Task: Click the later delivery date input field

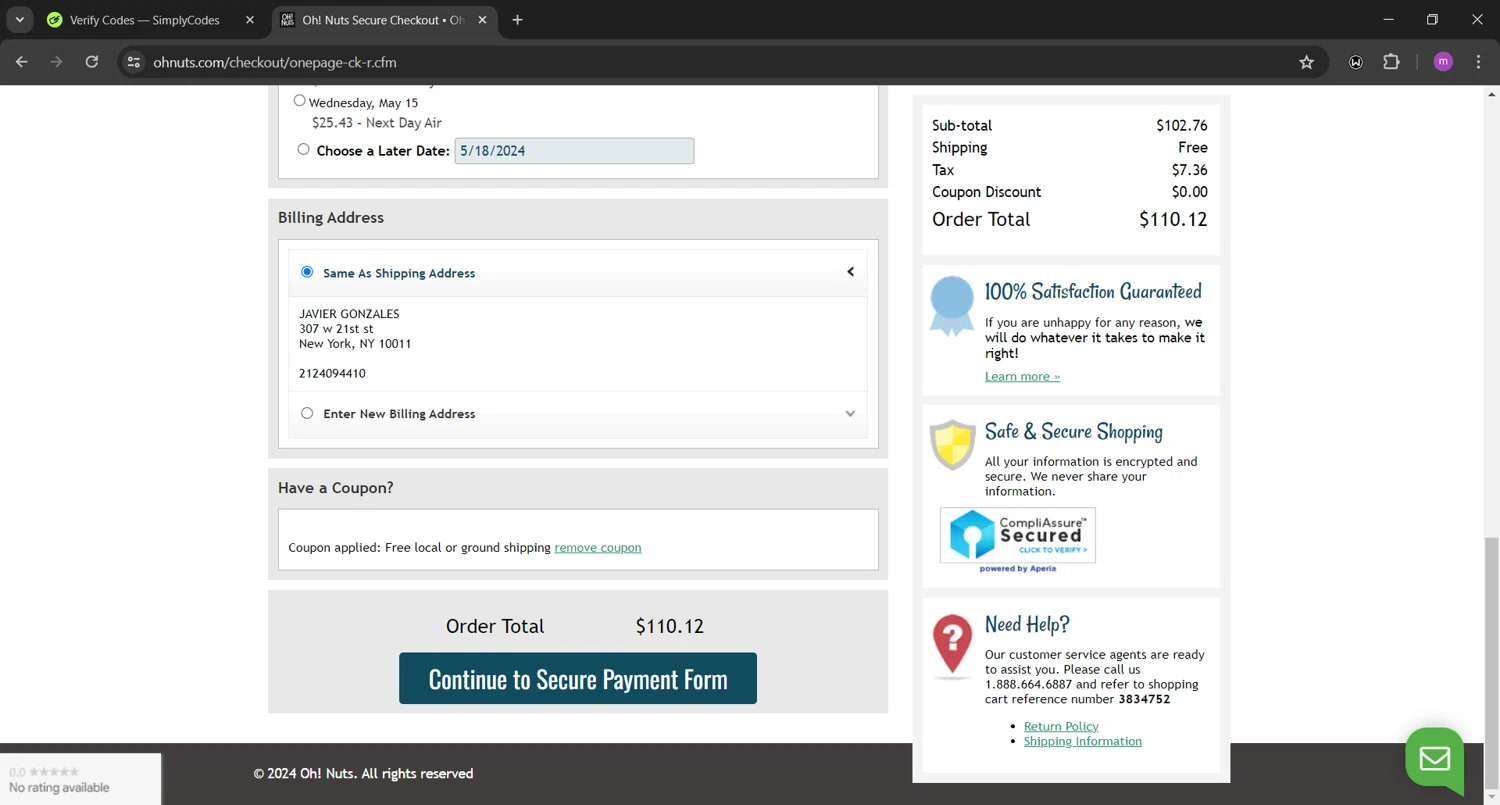Action: pyautogui.click(x=574, y=151)
